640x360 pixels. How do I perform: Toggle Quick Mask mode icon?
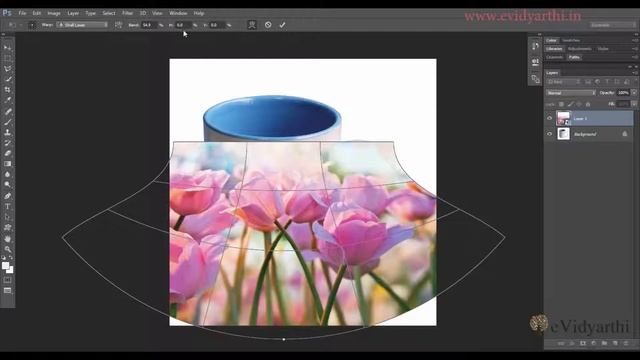[7, 280]
